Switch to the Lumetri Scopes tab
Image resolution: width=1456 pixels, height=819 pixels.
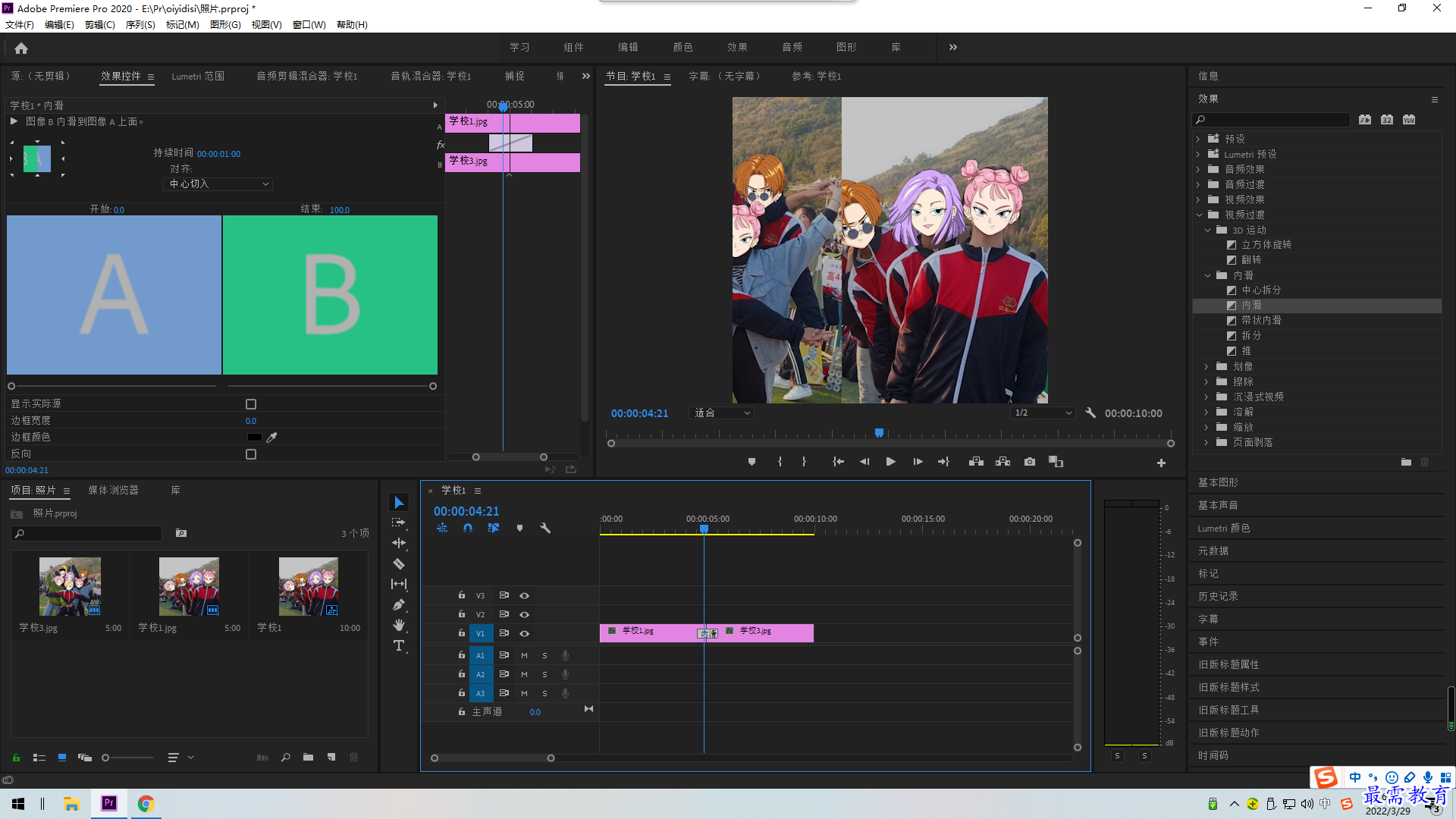198,77
